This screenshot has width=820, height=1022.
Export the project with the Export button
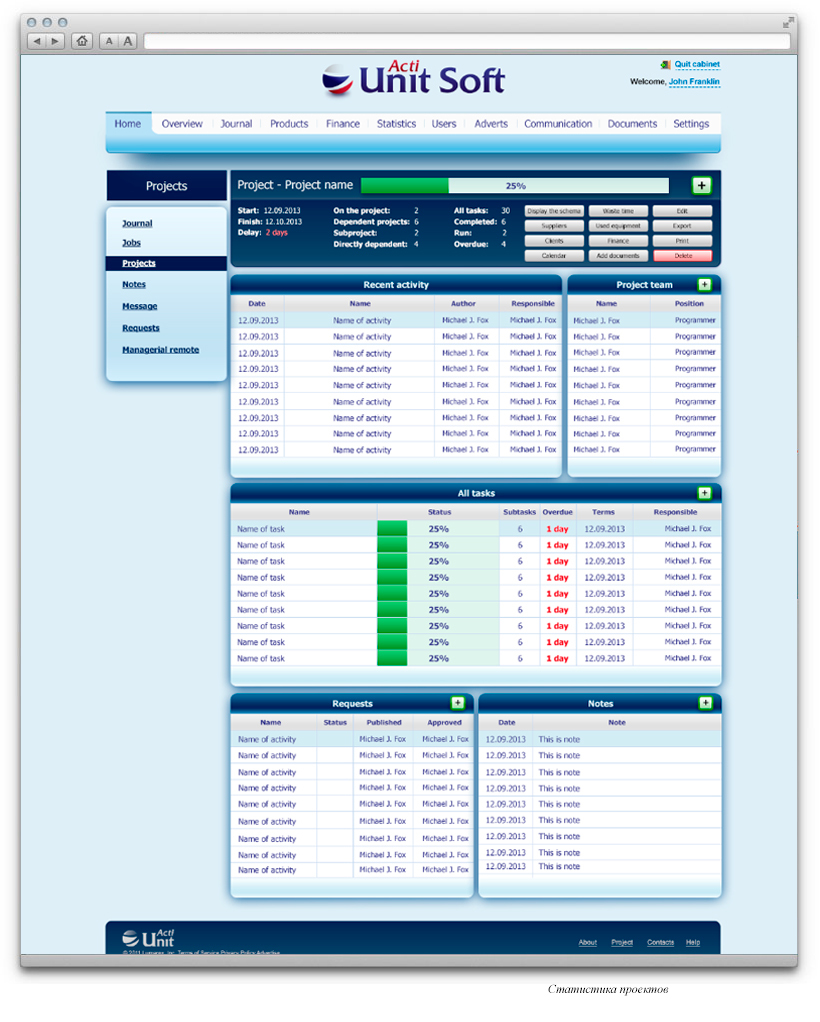click(x=682, y=226)
